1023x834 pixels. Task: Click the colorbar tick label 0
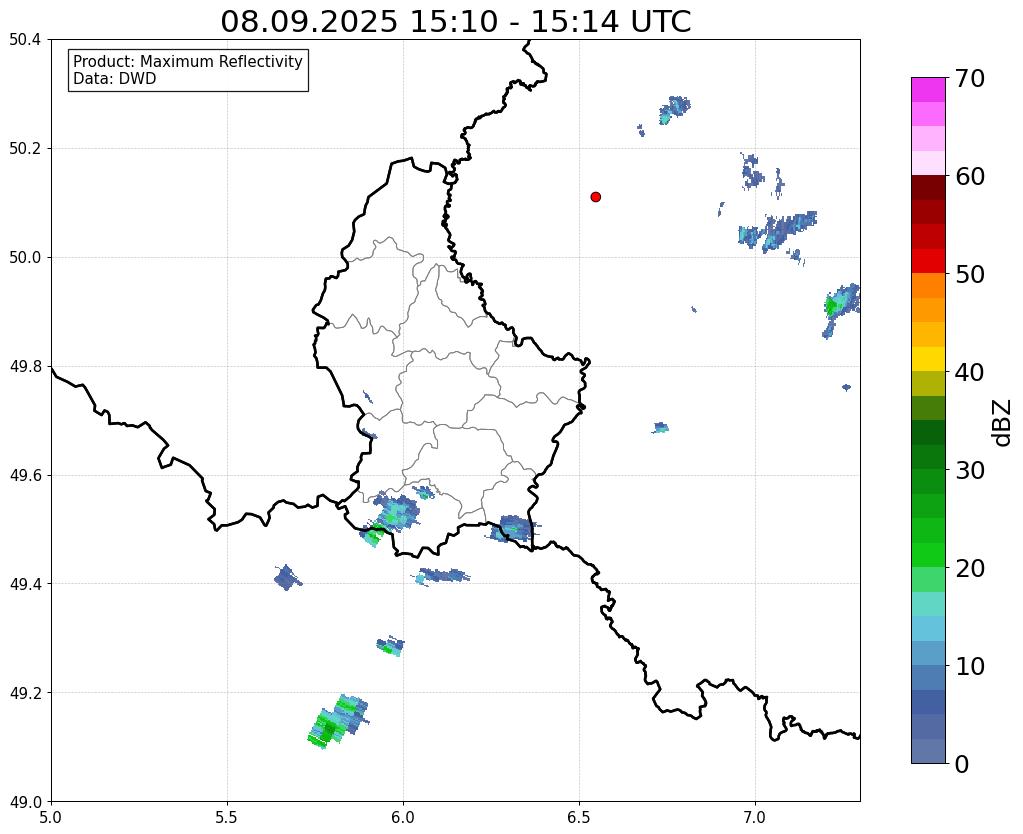point(962,764)
